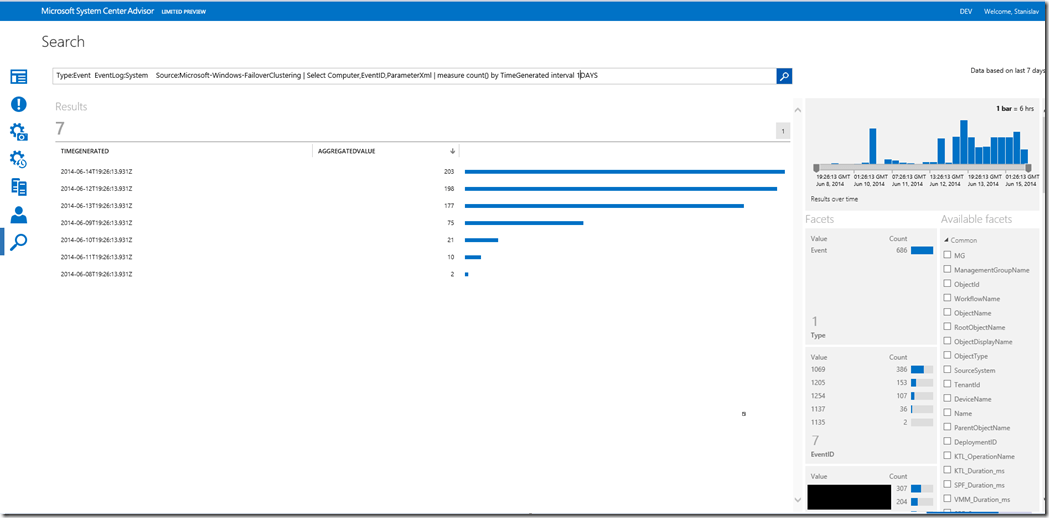Collapse the Common facets group
The image size is (1049, 518).
point(945,240)
